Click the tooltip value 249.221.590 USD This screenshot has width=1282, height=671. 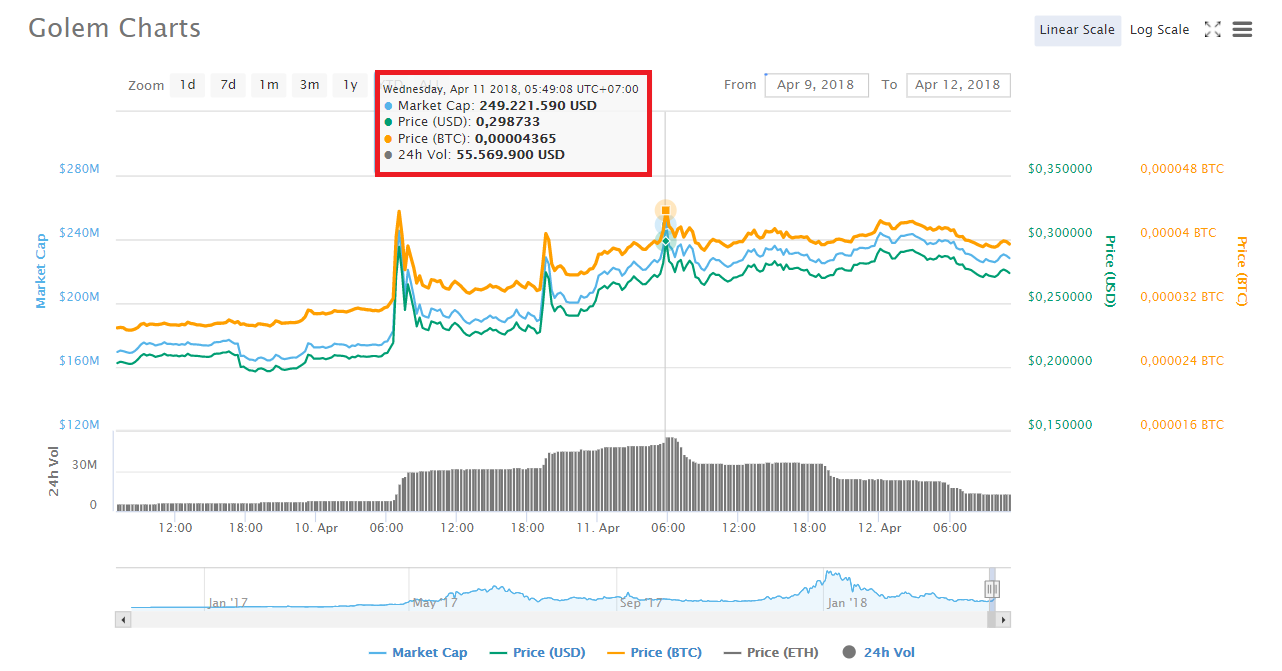tap(538, 105)
